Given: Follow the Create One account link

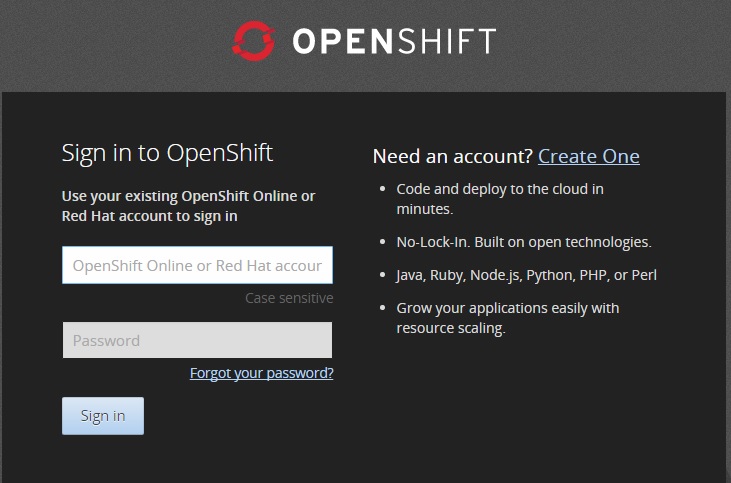Looking at the screenshot, I should point(588,156).
